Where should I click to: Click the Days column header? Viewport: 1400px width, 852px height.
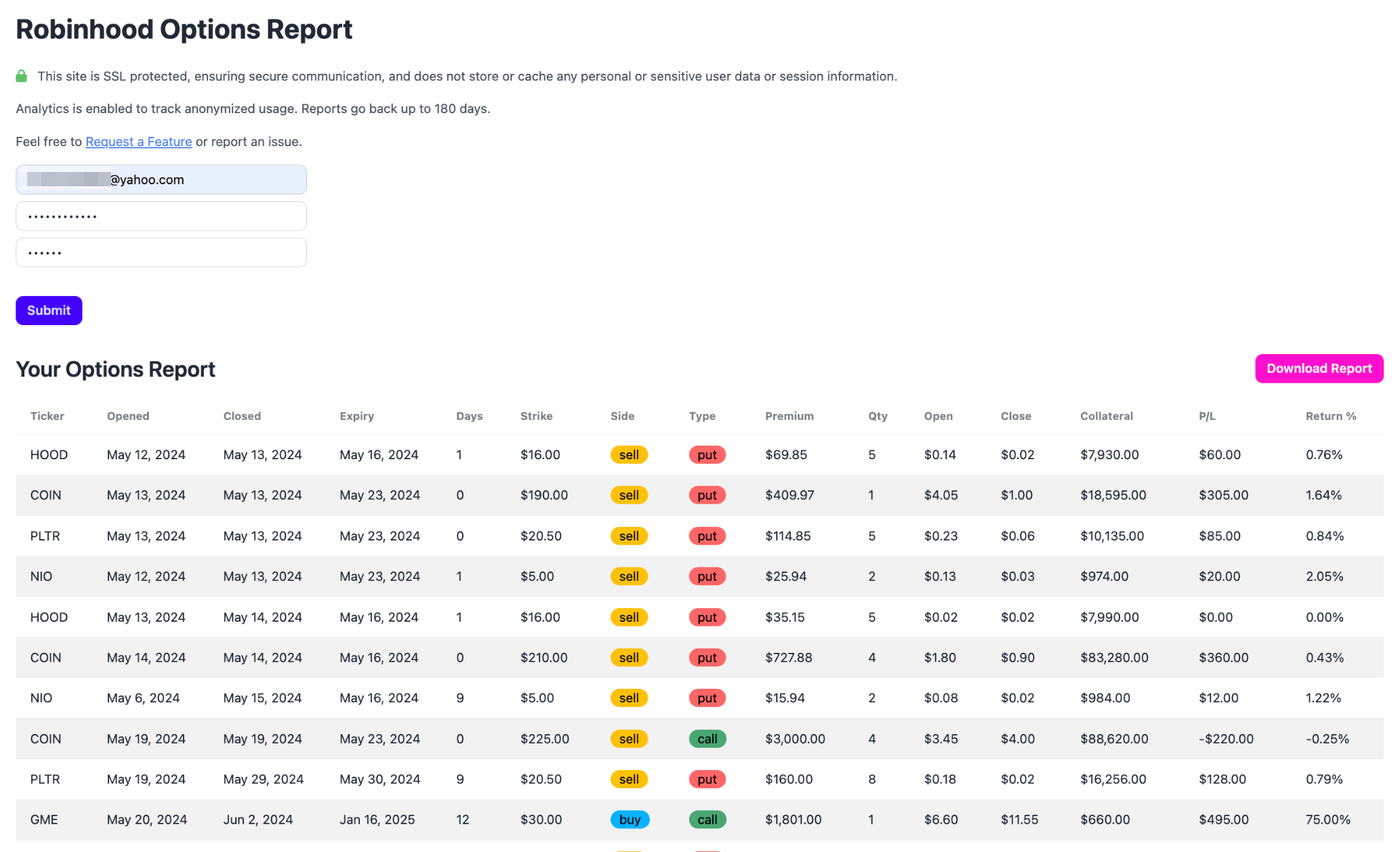(470, 416)
